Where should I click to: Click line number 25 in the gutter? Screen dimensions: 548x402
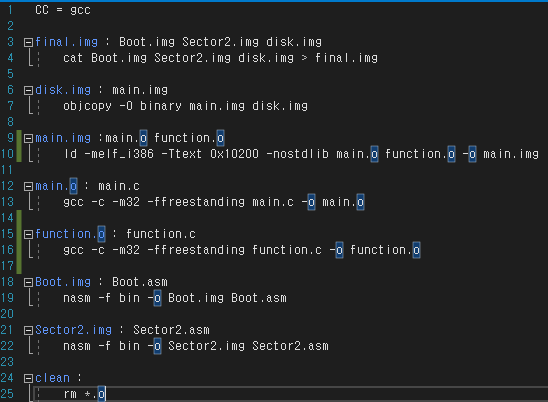(x=7, y=394)
